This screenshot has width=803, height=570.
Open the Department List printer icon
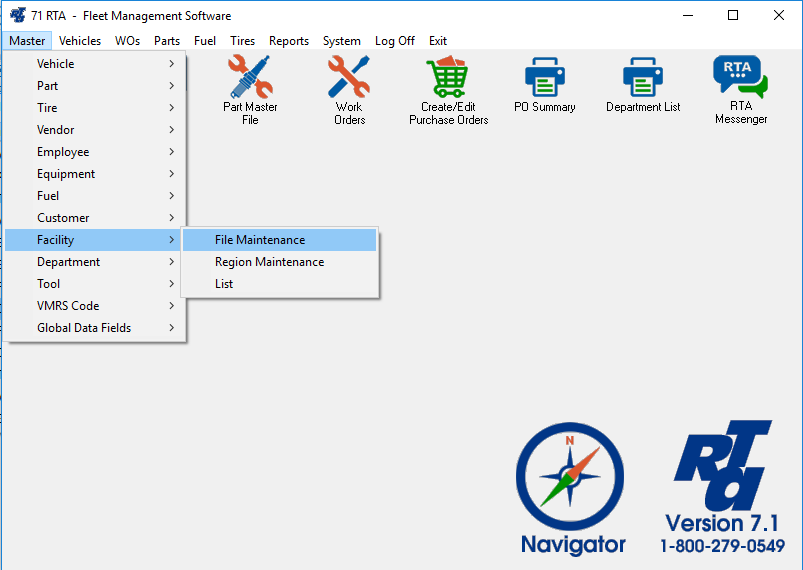click(x=643, y=78)
